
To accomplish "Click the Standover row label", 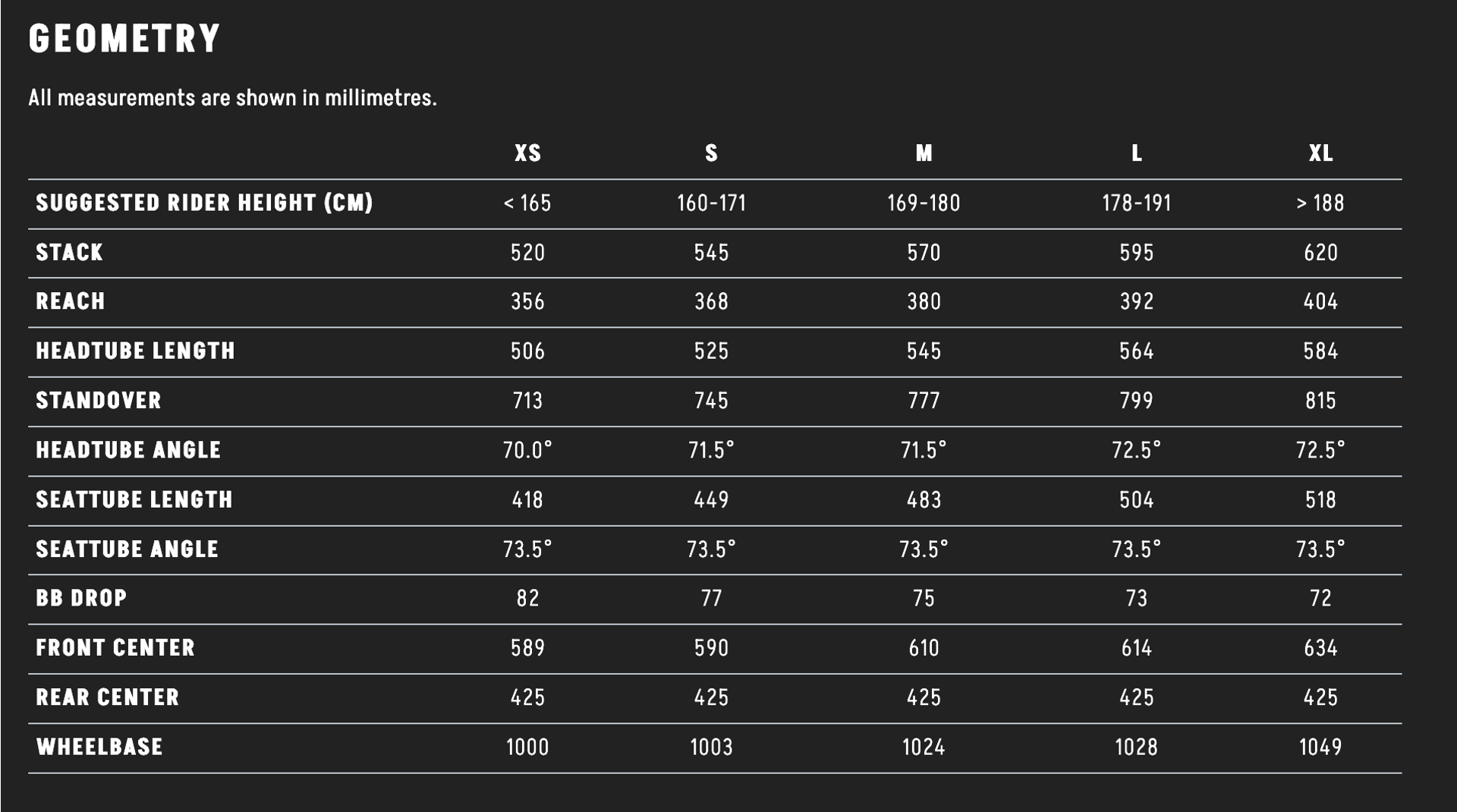I will click(99, 400).
